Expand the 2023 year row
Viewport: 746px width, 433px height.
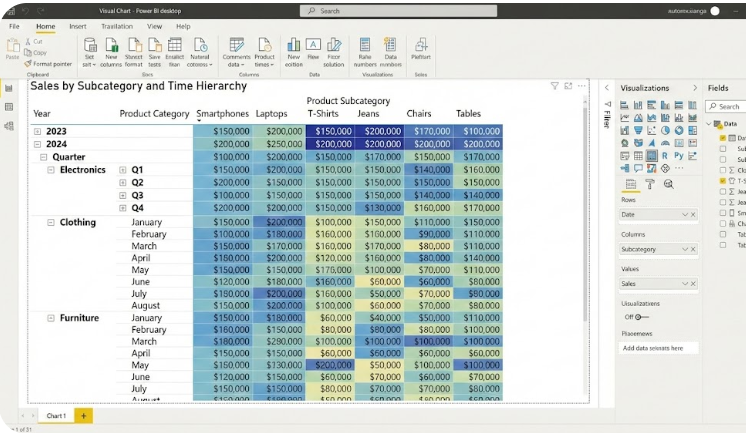(38, 131)
